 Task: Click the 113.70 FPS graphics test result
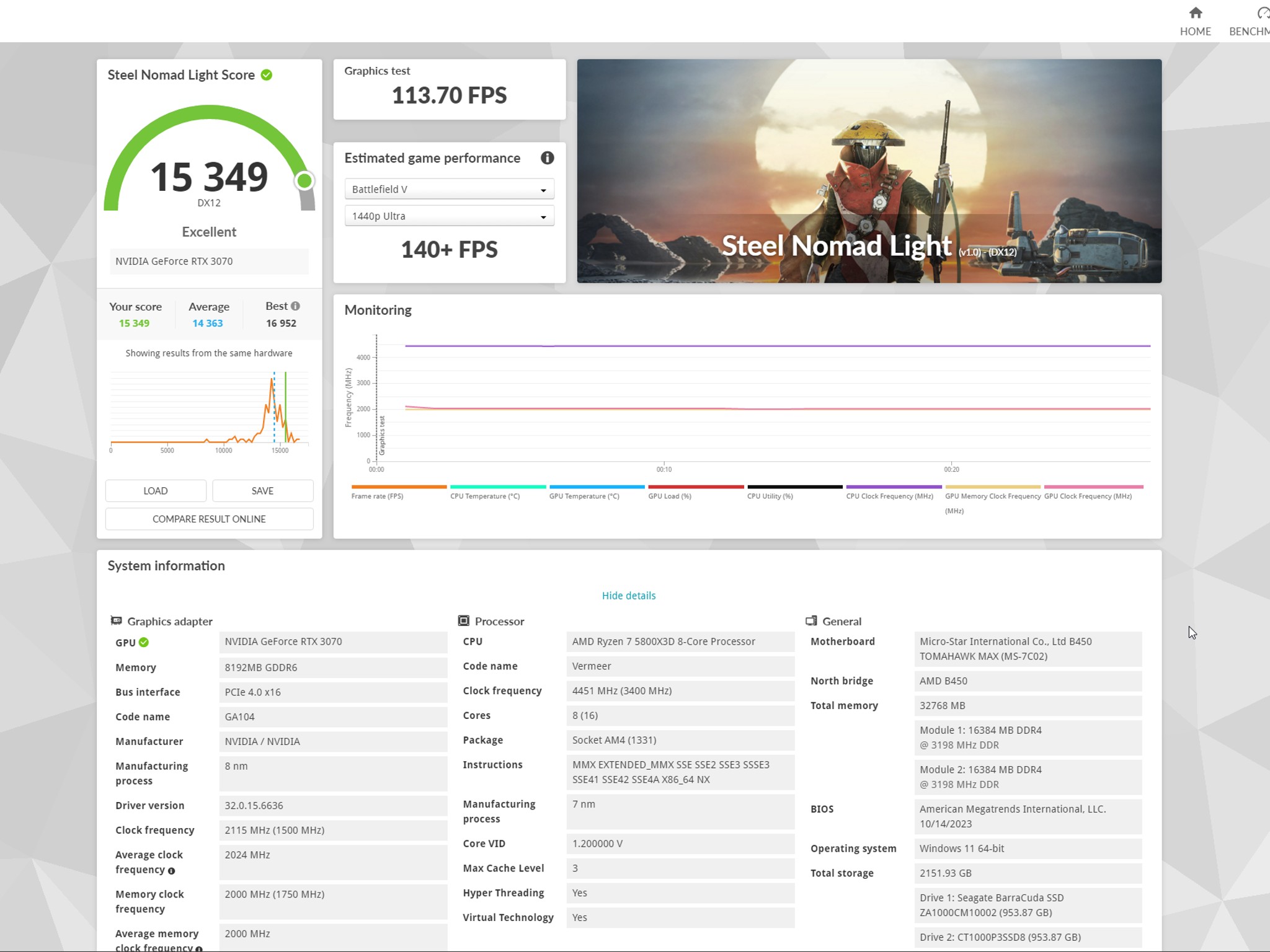coord(449,95)
